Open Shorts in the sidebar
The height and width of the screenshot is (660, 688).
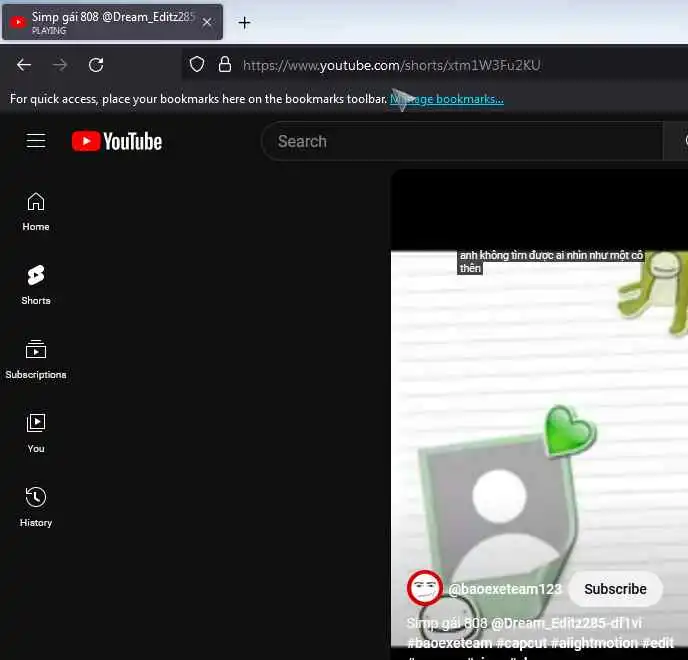click(36, 285)
